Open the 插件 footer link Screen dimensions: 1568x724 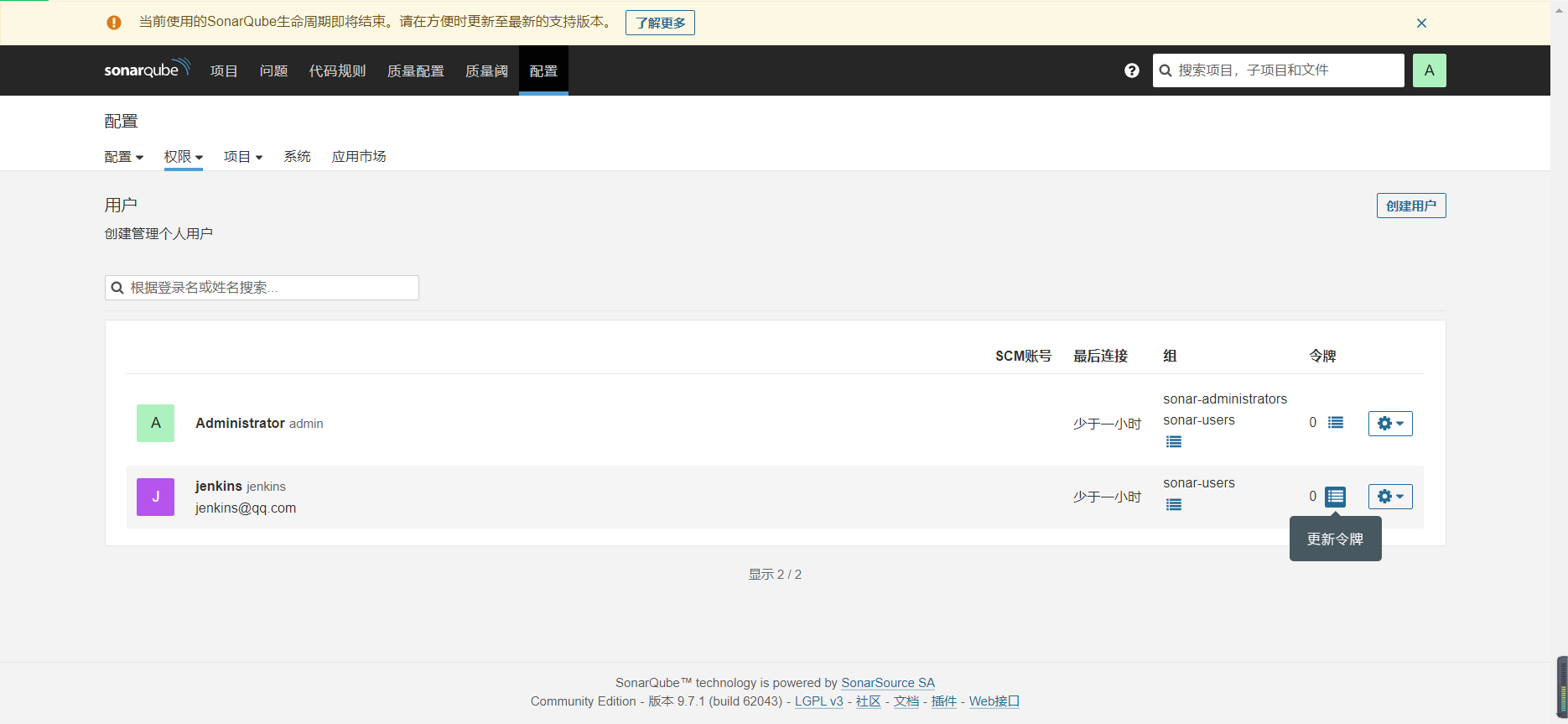pos(944,701)
